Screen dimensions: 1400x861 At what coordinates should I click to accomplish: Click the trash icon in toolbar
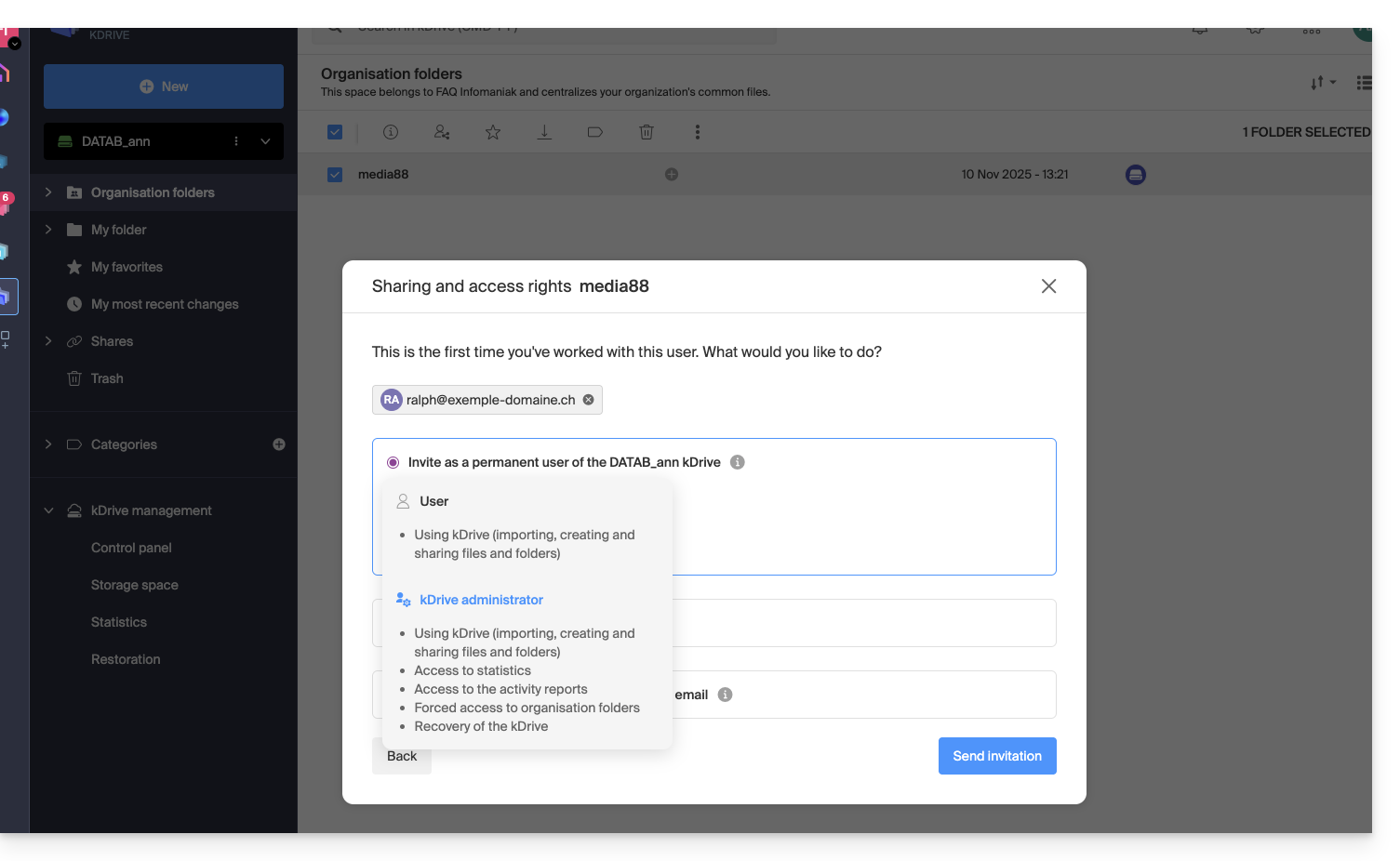point(647,132)
